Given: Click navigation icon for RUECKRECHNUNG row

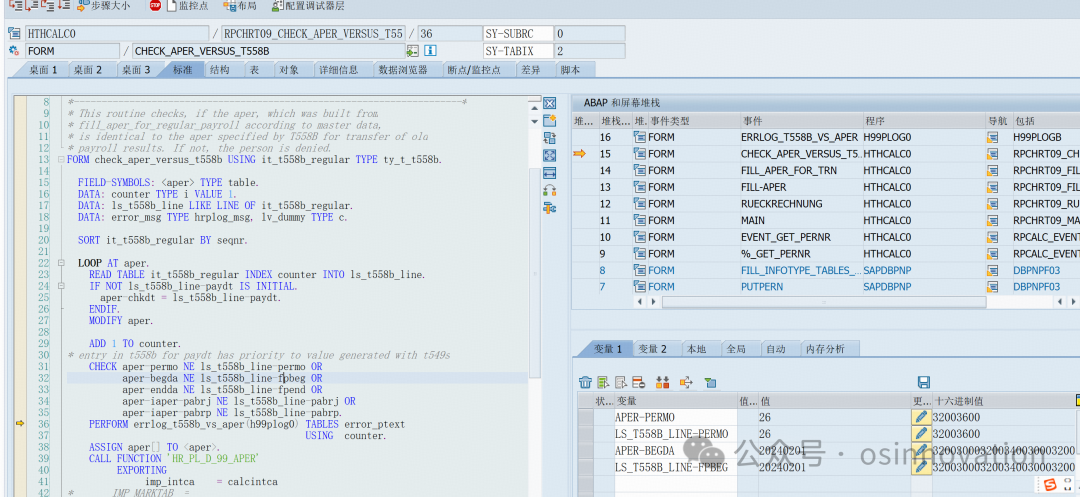Looking at the screenshot, I should click(993, 204).
